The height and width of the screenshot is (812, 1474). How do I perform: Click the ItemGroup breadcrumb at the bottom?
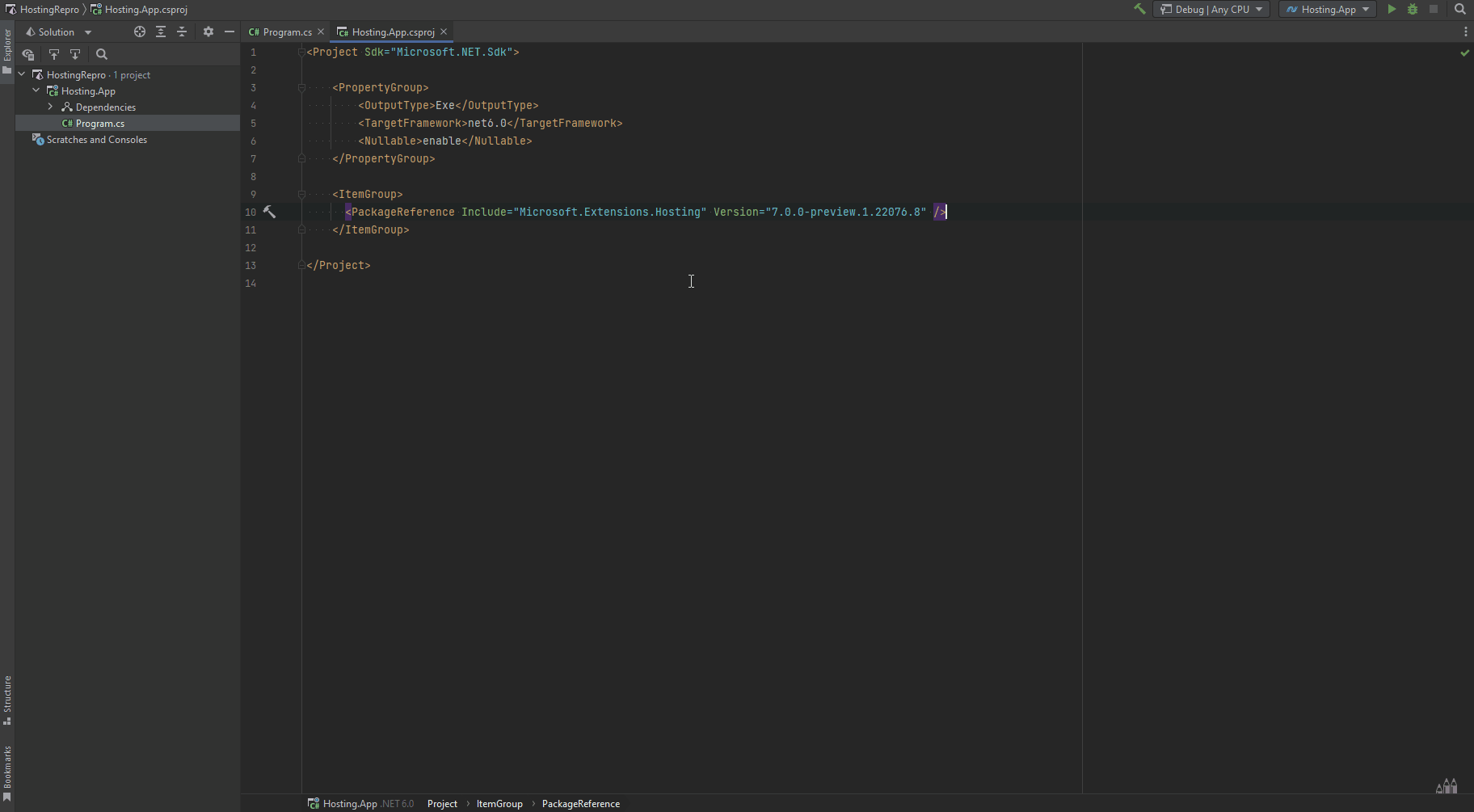coord(499,803)
